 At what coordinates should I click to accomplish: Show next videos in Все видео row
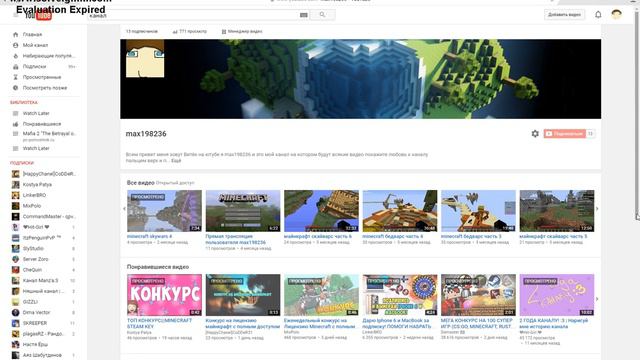597,209
